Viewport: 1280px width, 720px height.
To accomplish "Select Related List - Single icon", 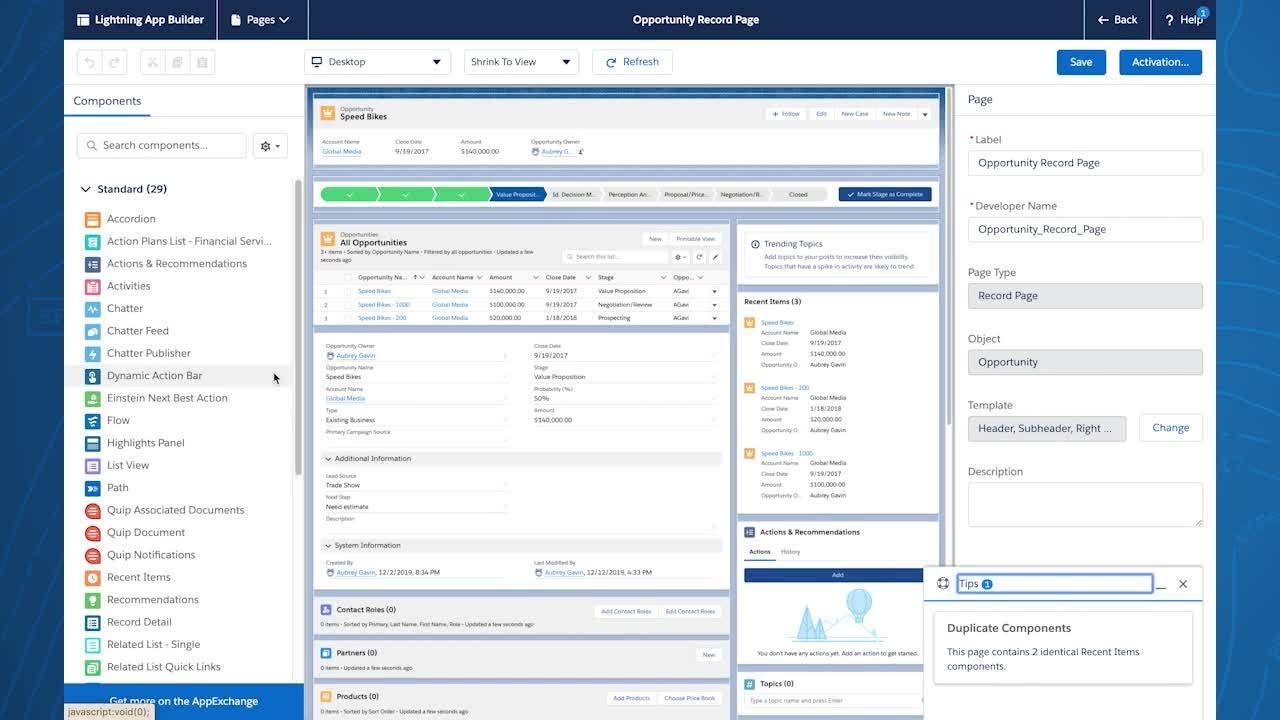I will click(92, 644).
